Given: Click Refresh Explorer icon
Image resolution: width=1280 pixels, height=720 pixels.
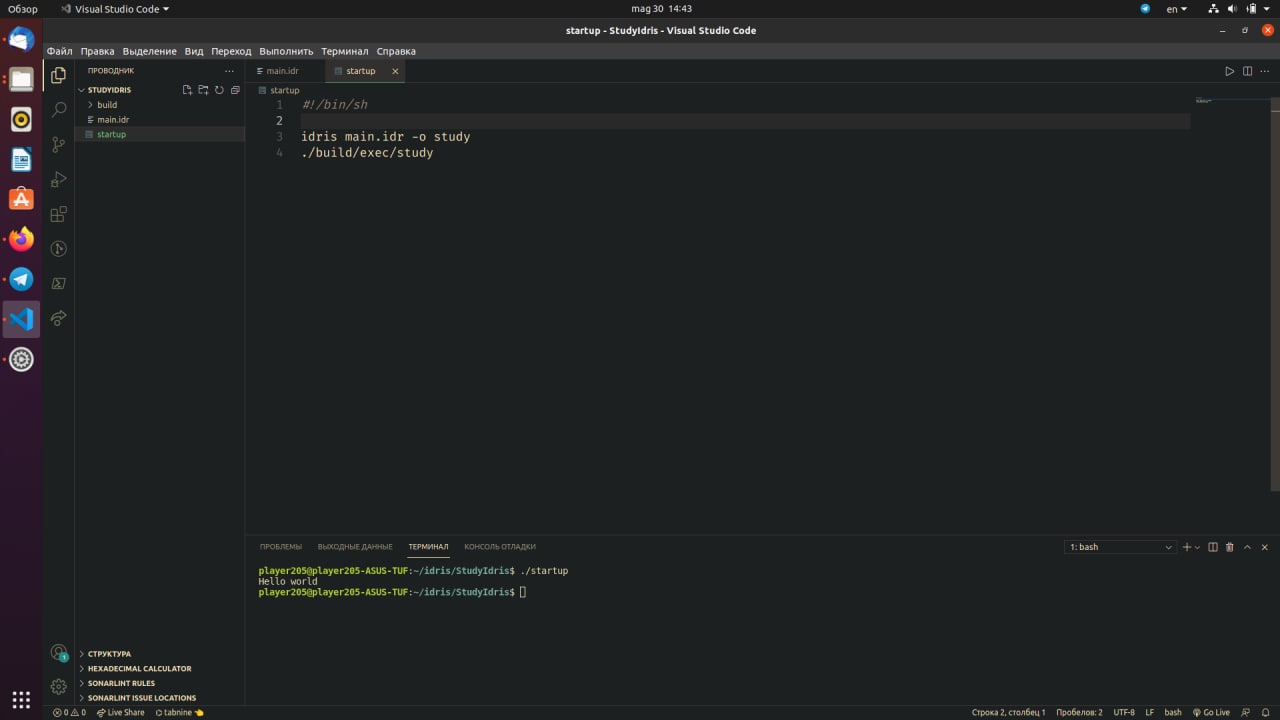Looking at the screenshot, I should [x=219, y=90].
